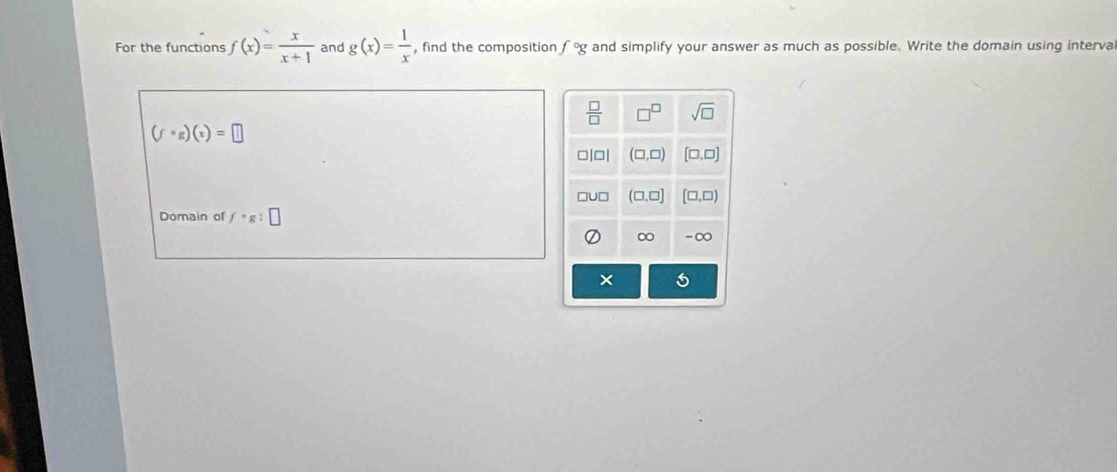Screen dimensions: 1117x472
Task: Insert closed interval [□,□] notation
Action: [x=699, y=155]
